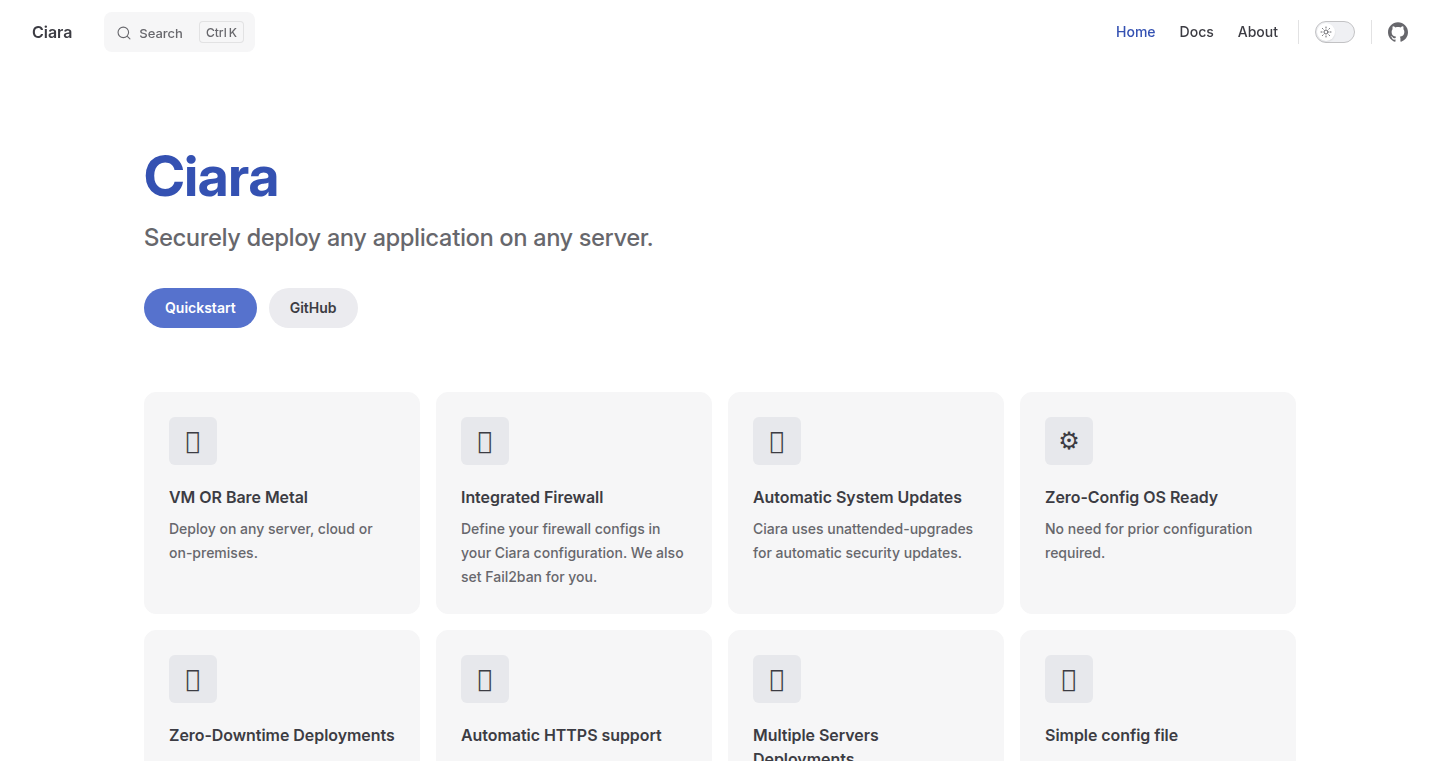The image size is (1440, 761).
Task: Click the 'Zero-Downtime Deployments' card title
Action: click(282, 735)
